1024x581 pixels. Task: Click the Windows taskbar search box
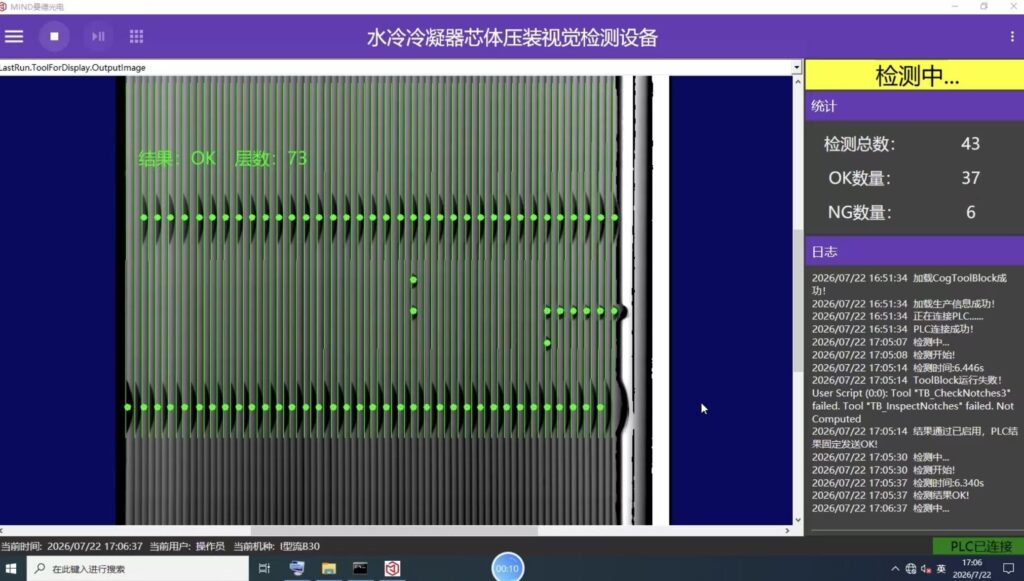[x=137, y=569]
